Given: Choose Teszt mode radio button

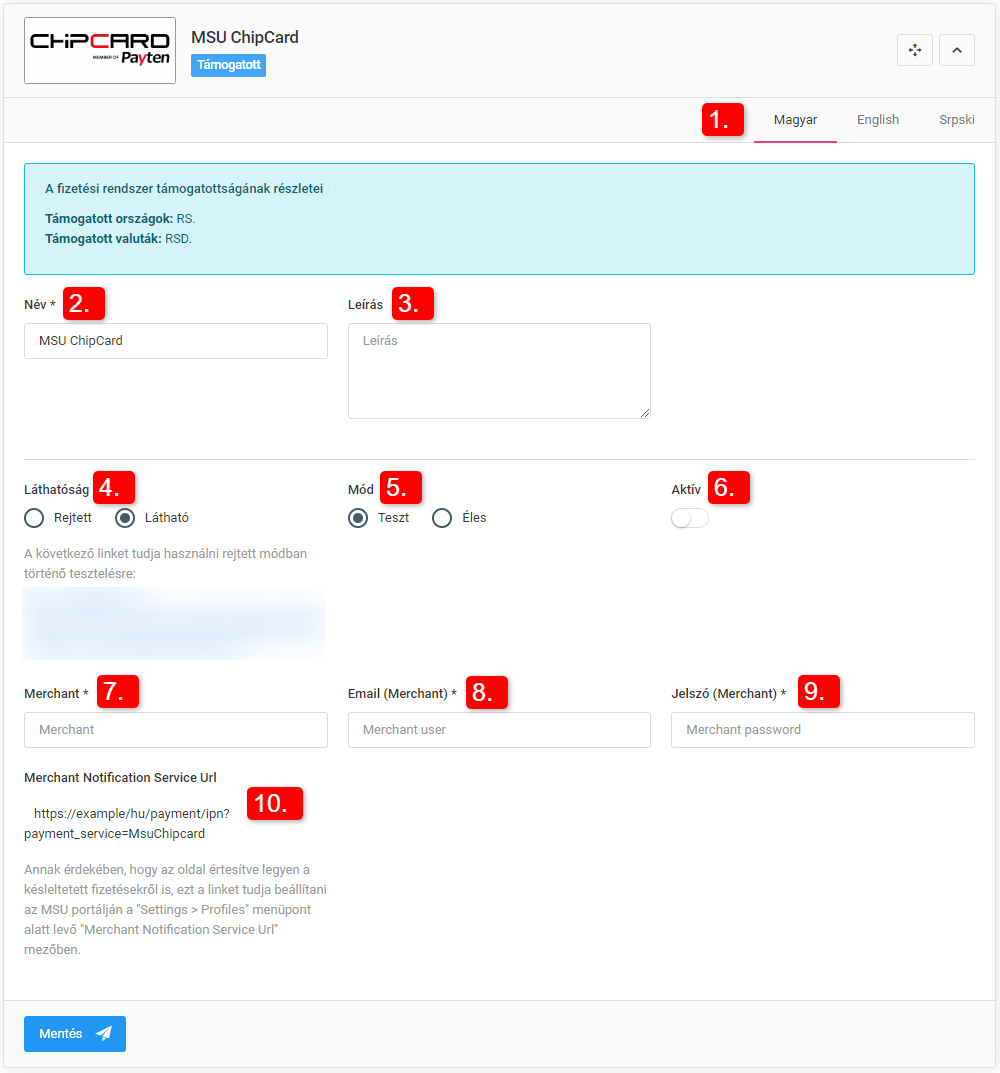Looking at the screenshot, I should (358, 518).
